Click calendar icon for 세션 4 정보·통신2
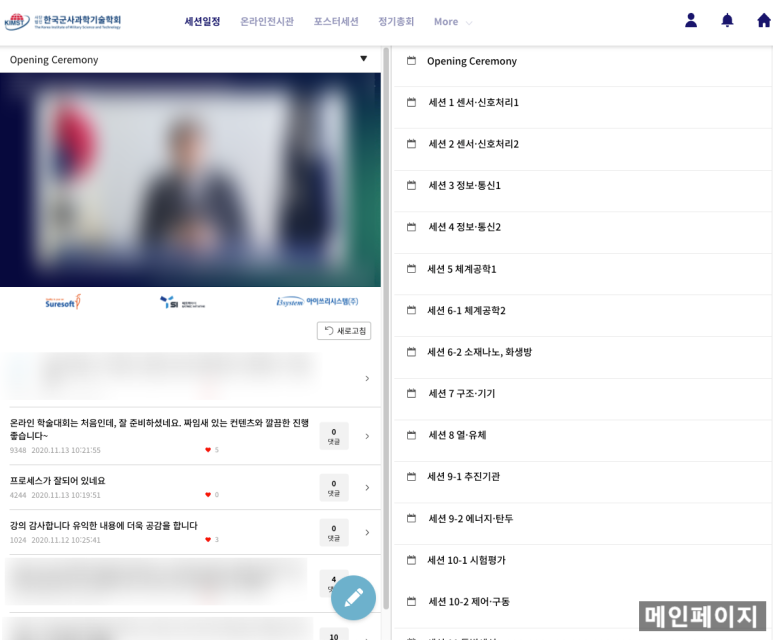This screenshot has width=773, height=640. pyautogui.click(x=411, y=227)
